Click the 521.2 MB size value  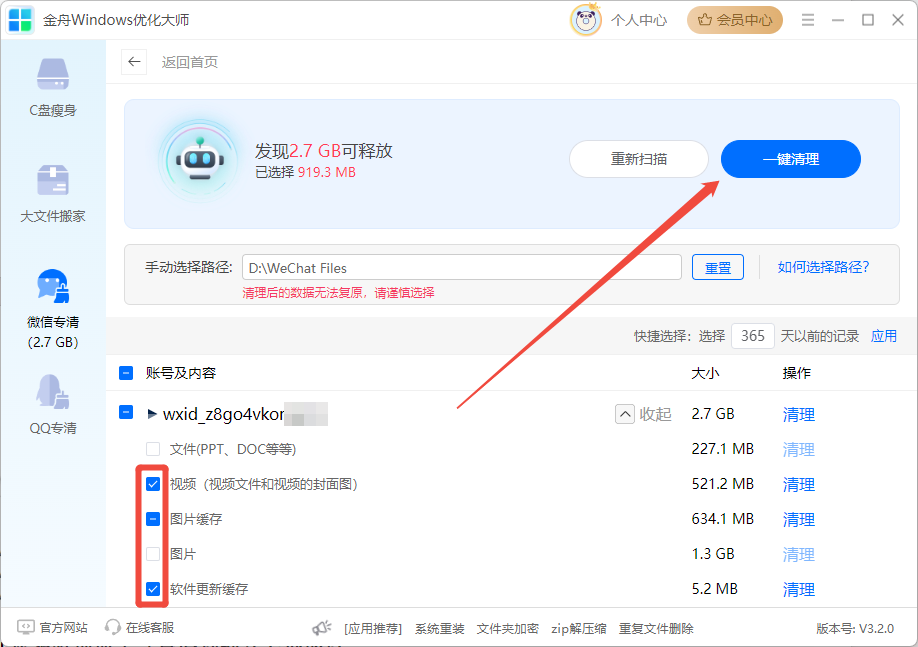pyautogui.click(x=722, y=484)
